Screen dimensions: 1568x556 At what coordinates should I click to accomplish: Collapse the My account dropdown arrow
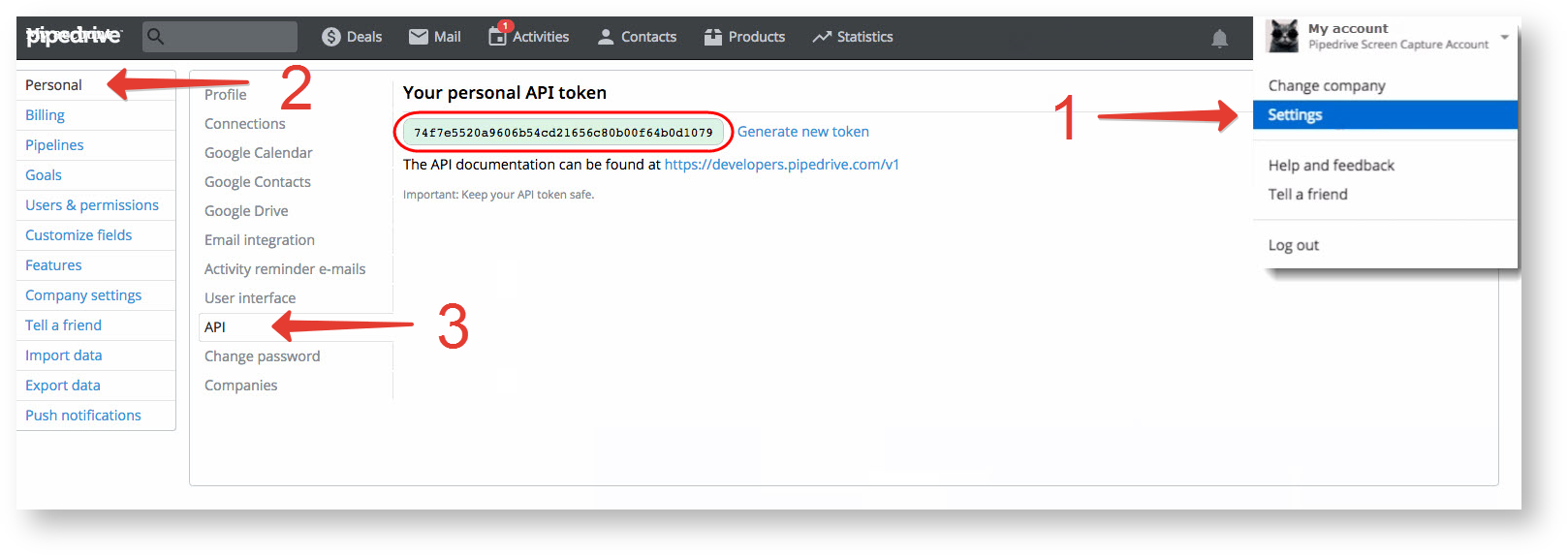(1505, 37)
